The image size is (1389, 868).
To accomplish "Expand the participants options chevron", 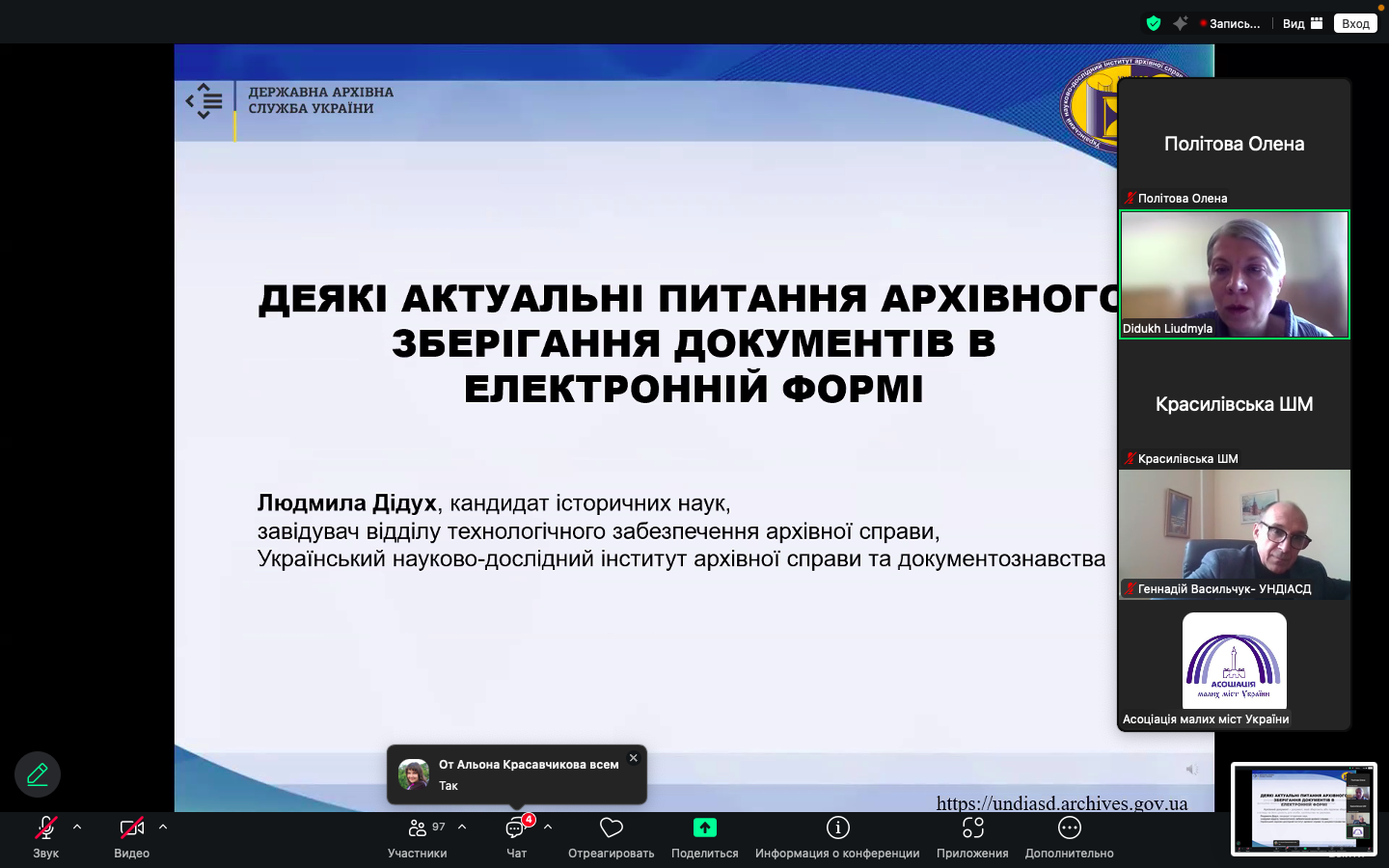I will point(462,827).
